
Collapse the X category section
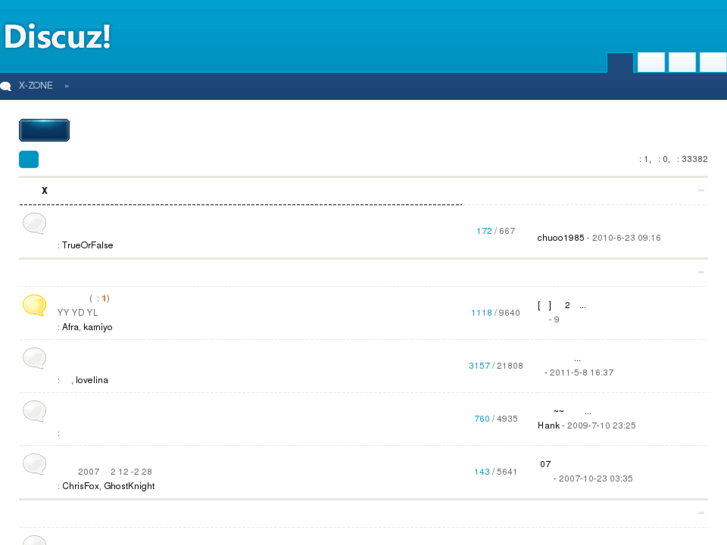tap(701, 191)
